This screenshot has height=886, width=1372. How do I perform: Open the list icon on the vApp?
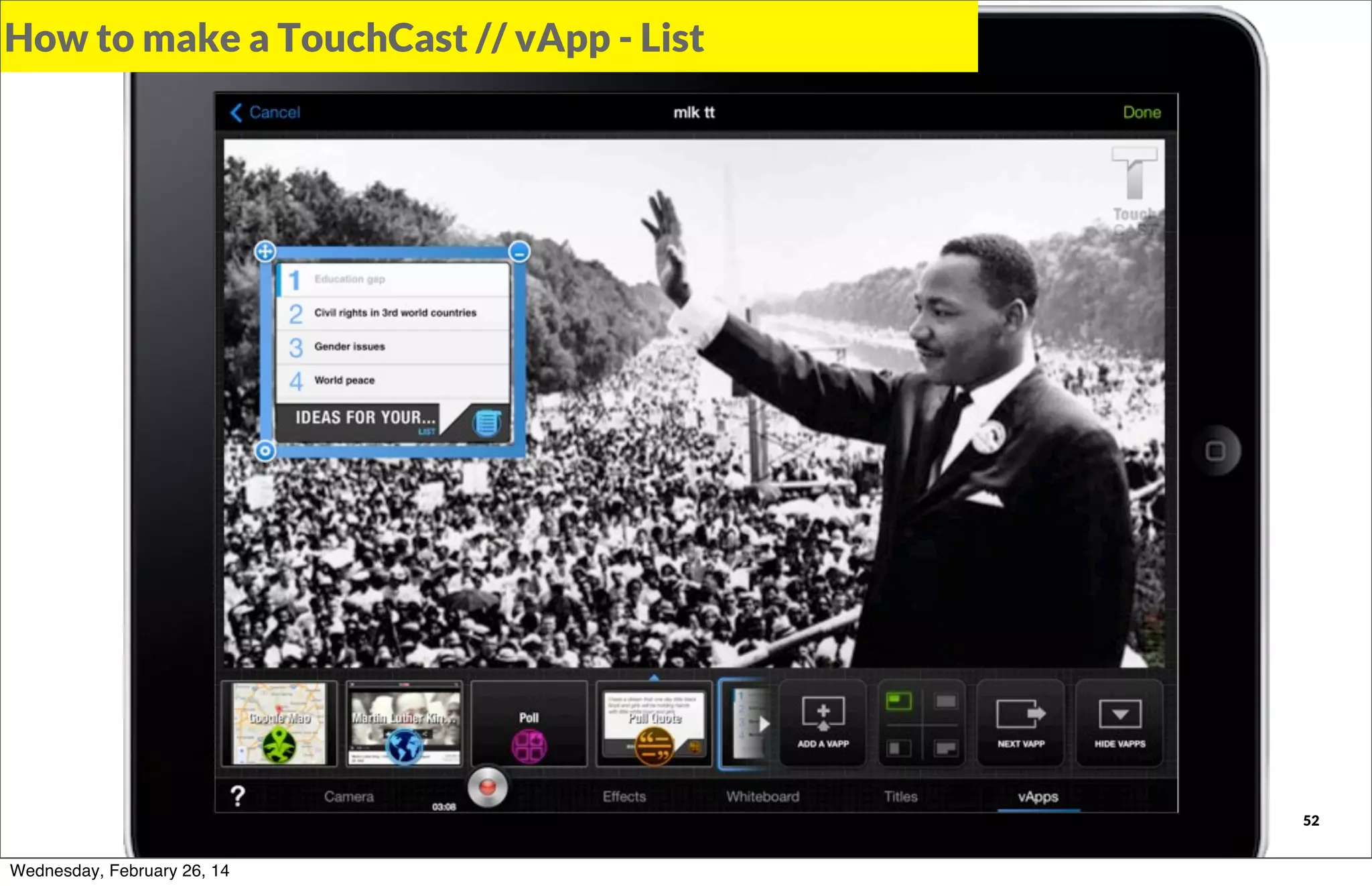tap(487, 422)
